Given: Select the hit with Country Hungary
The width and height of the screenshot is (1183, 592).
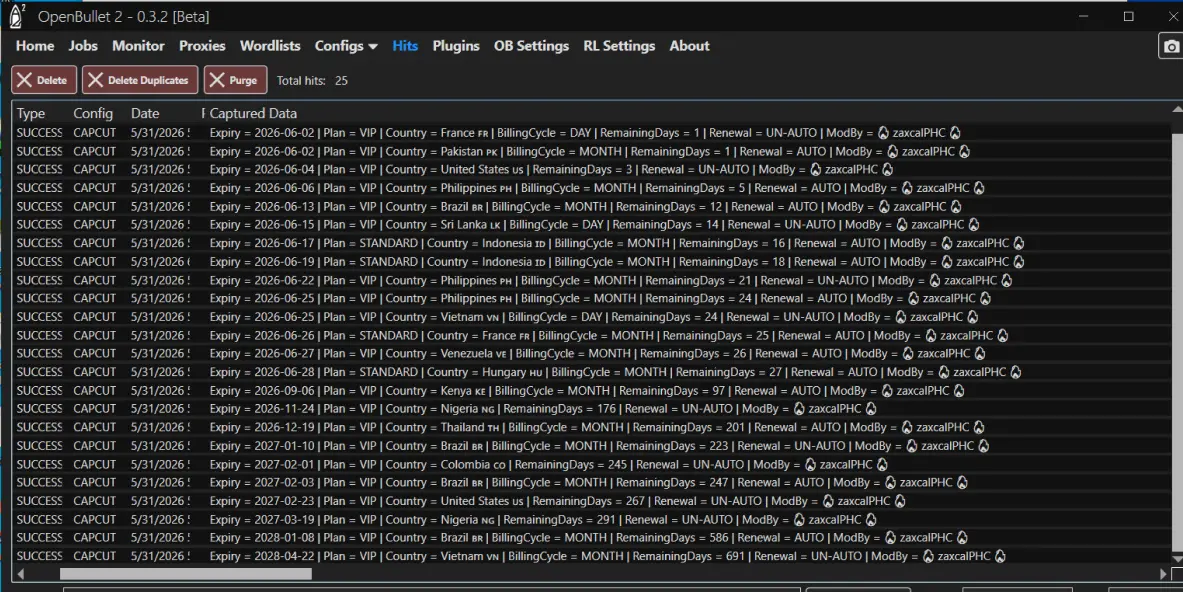Looking at the screenshot, I should point(591,372).
